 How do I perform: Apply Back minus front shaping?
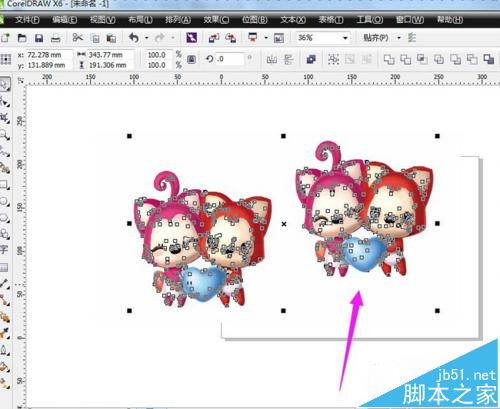(472, 59)
